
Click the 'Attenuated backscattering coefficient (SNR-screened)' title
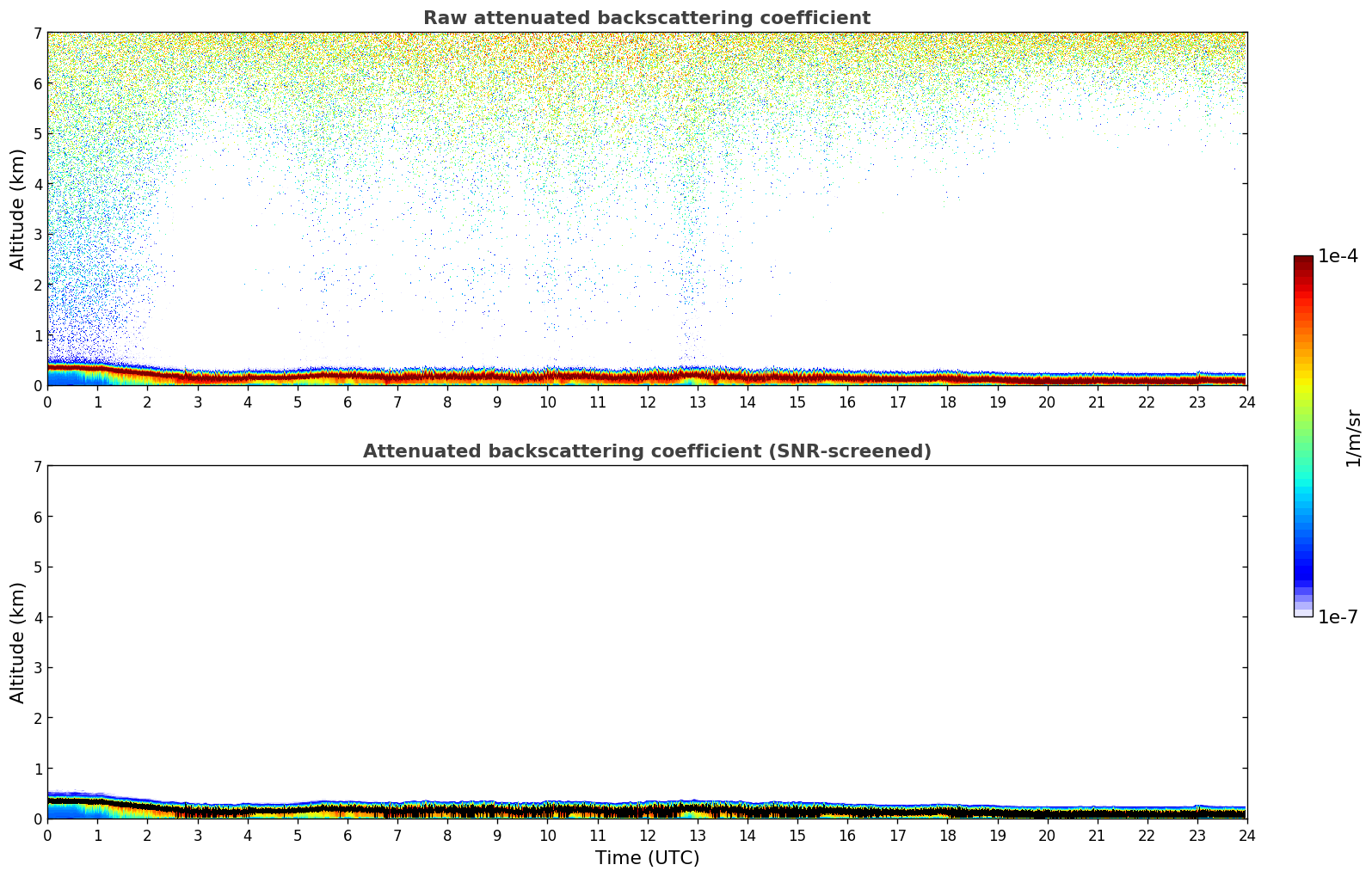tap(646, 451)
